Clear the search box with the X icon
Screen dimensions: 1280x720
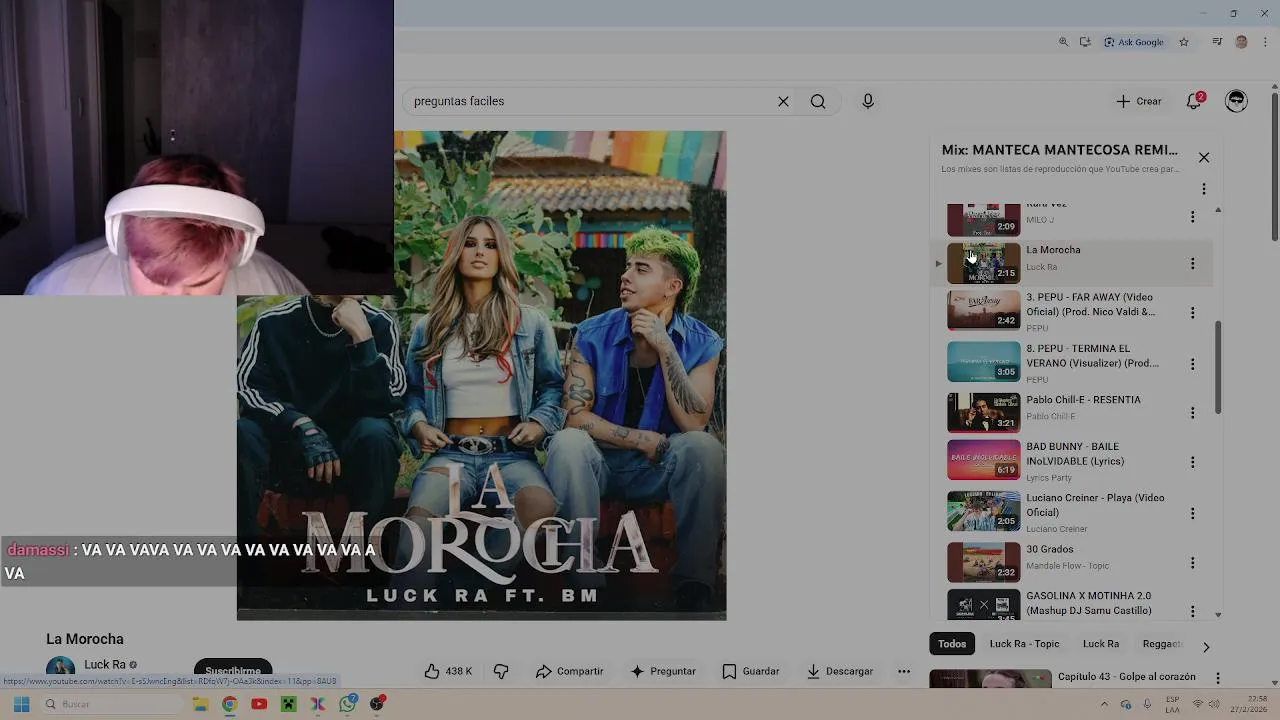783,101
